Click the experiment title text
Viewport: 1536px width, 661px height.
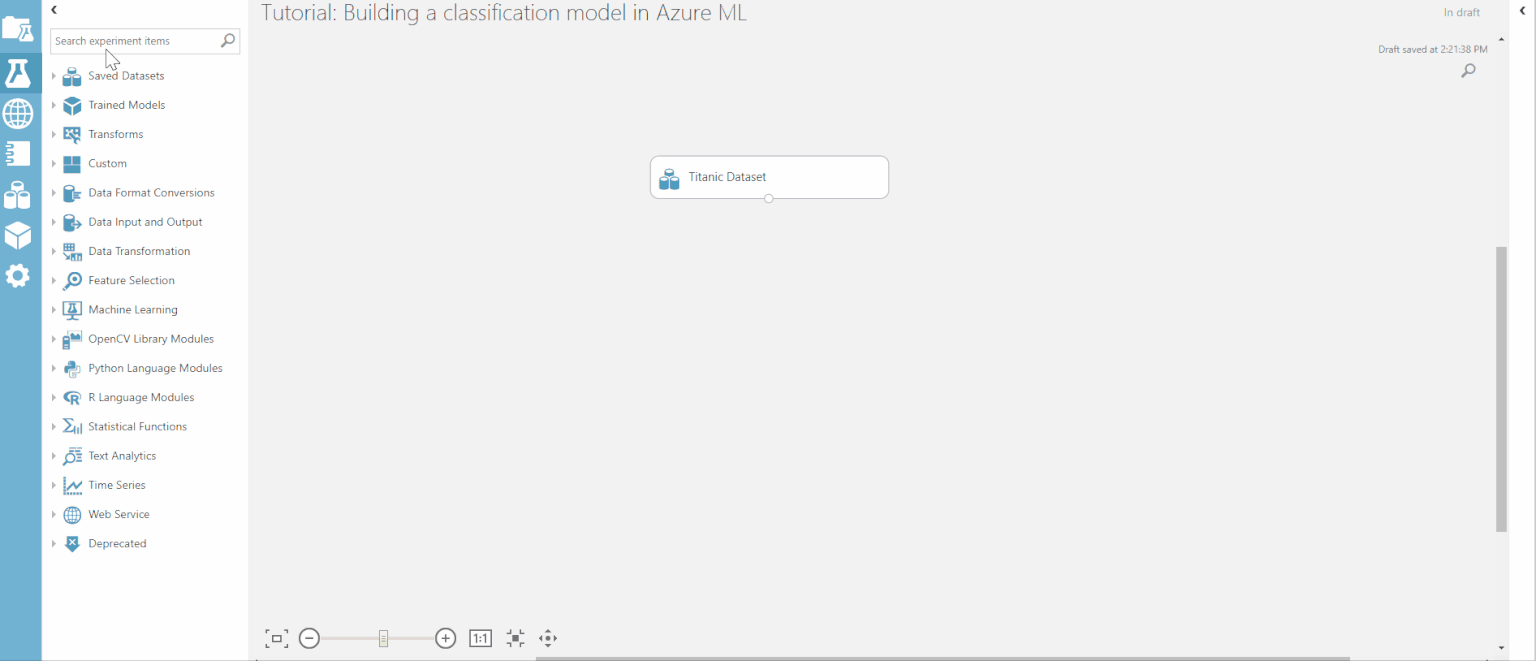coord(504,13)
